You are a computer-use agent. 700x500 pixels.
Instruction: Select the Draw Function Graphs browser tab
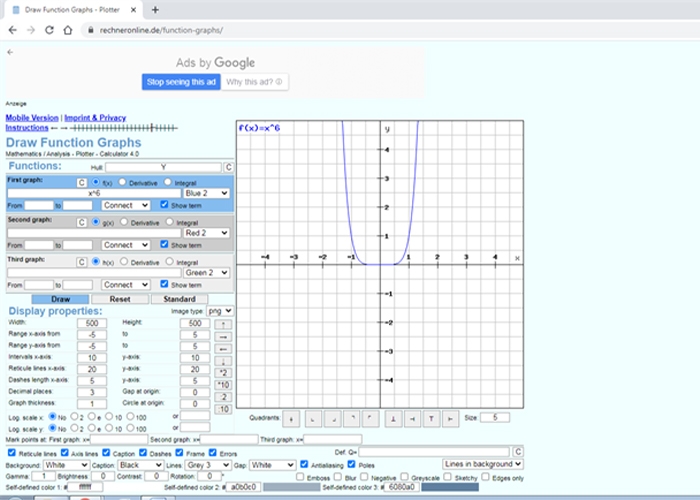[73, 10]
